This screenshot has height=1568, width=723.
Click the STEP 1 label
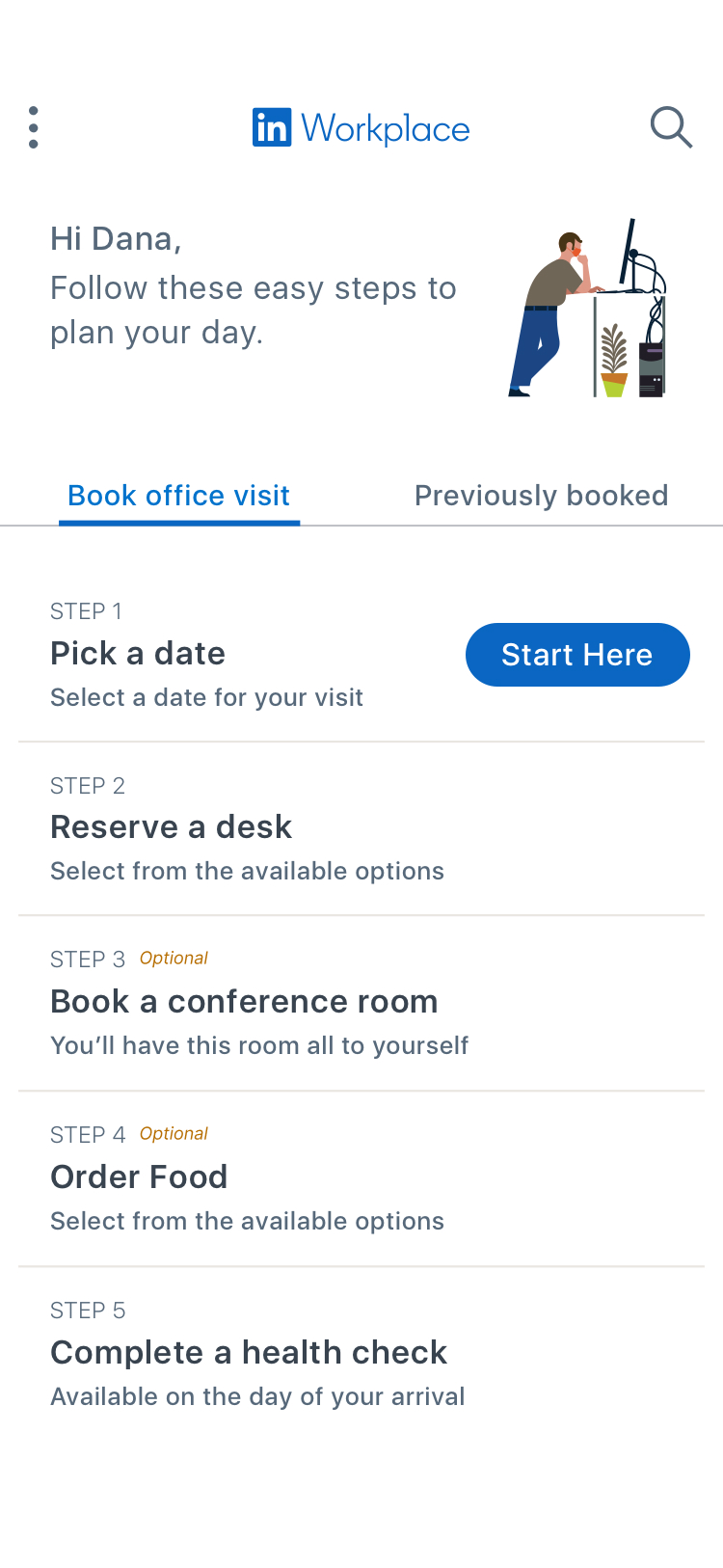(x=86, y=611)
